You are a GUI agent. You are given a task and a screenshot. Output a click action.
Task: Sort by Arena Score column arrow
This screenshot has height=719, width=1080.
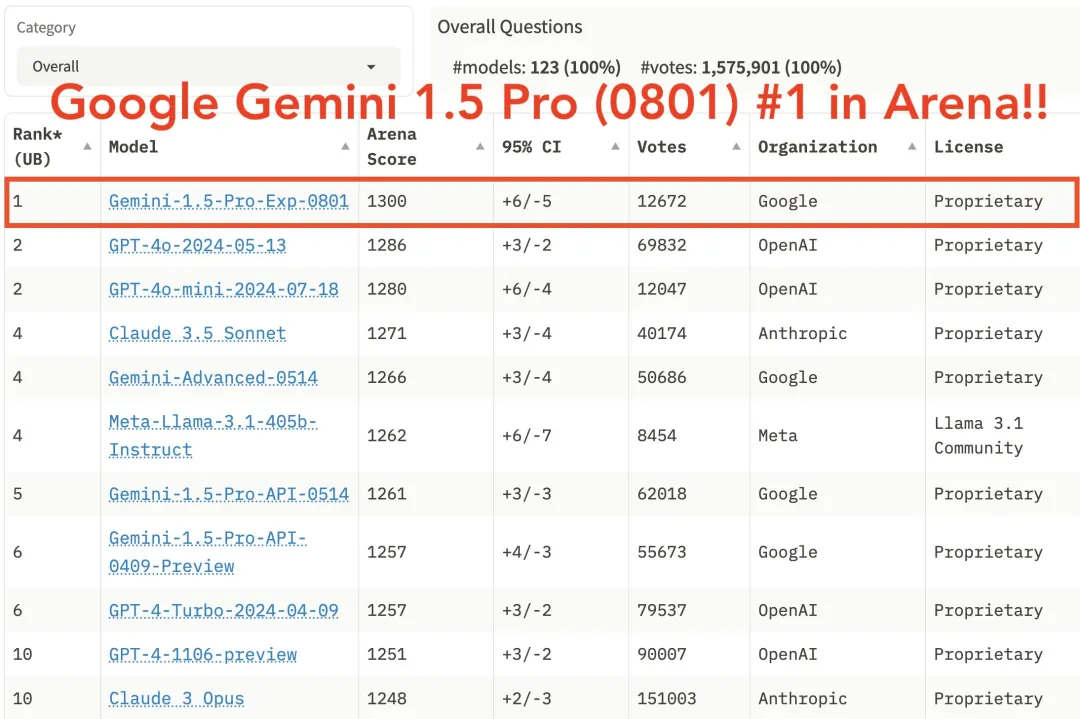tap(480, 146)
